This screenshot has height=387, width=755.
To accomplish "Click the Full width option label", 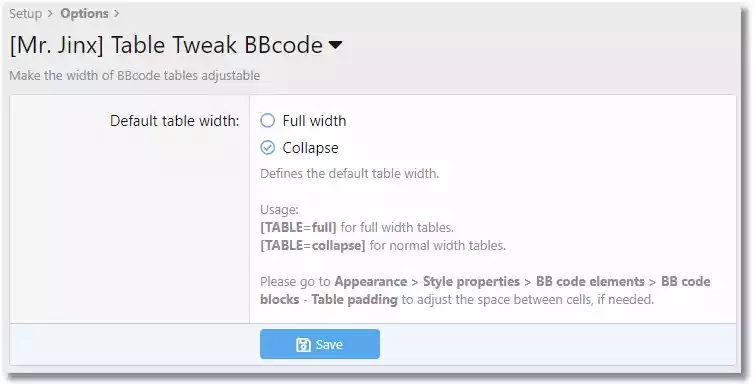I will [314, 120].
